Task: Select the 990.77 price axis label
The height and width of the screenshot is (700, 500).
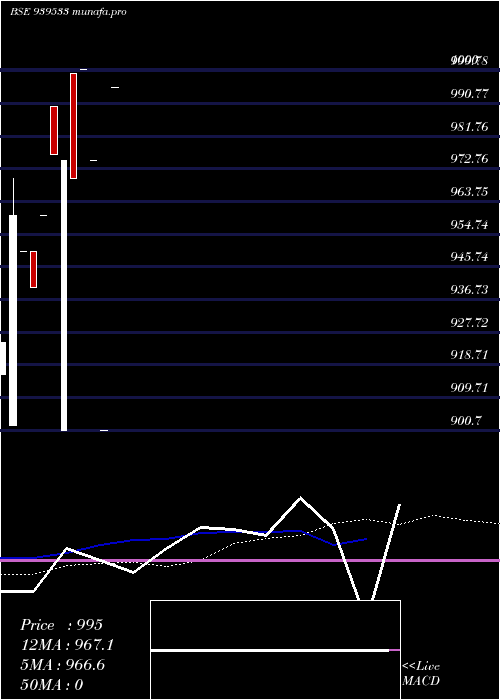Action: point(469,94)
